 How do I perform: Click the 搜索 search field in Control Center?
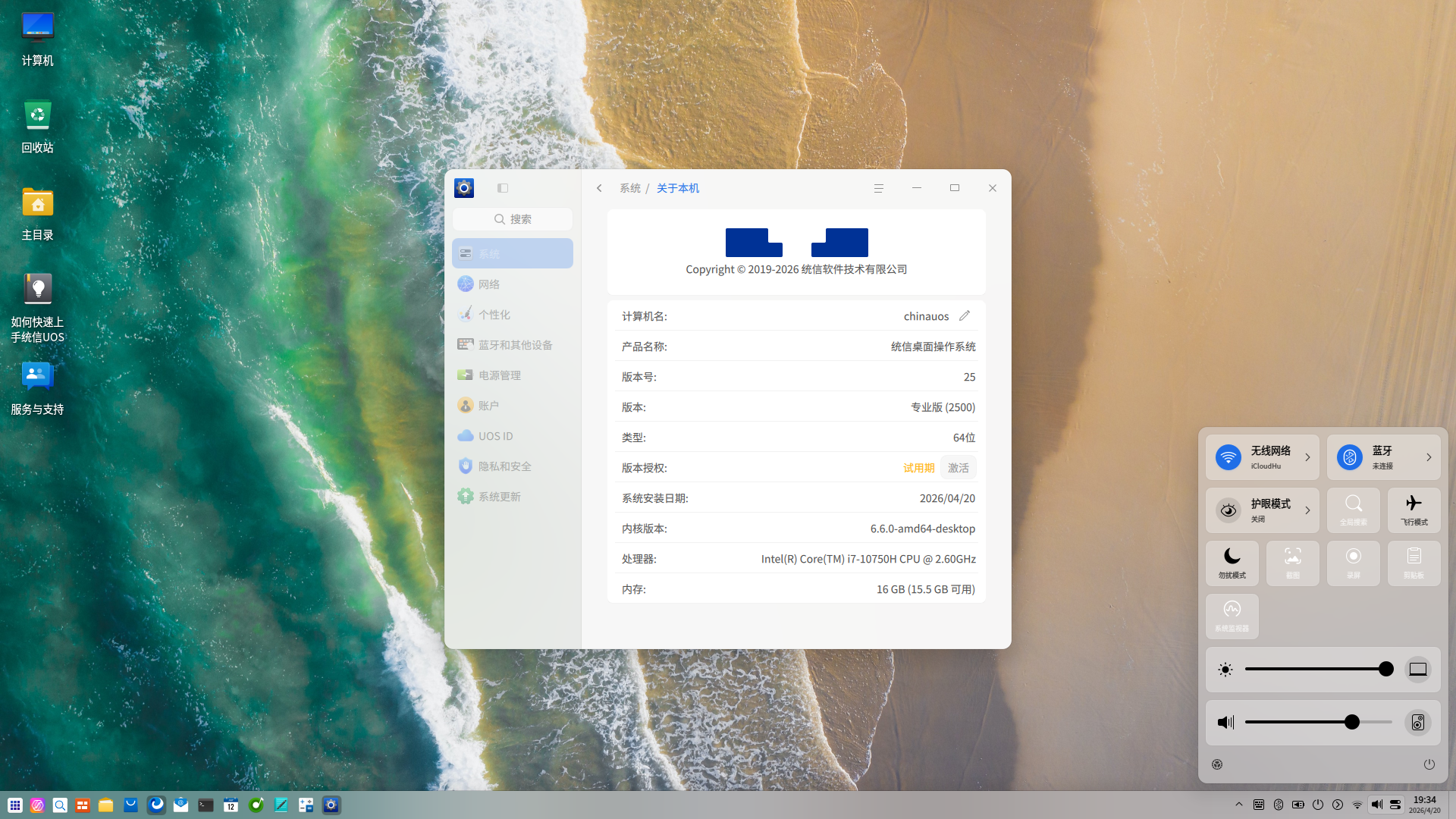coord(513,219)
